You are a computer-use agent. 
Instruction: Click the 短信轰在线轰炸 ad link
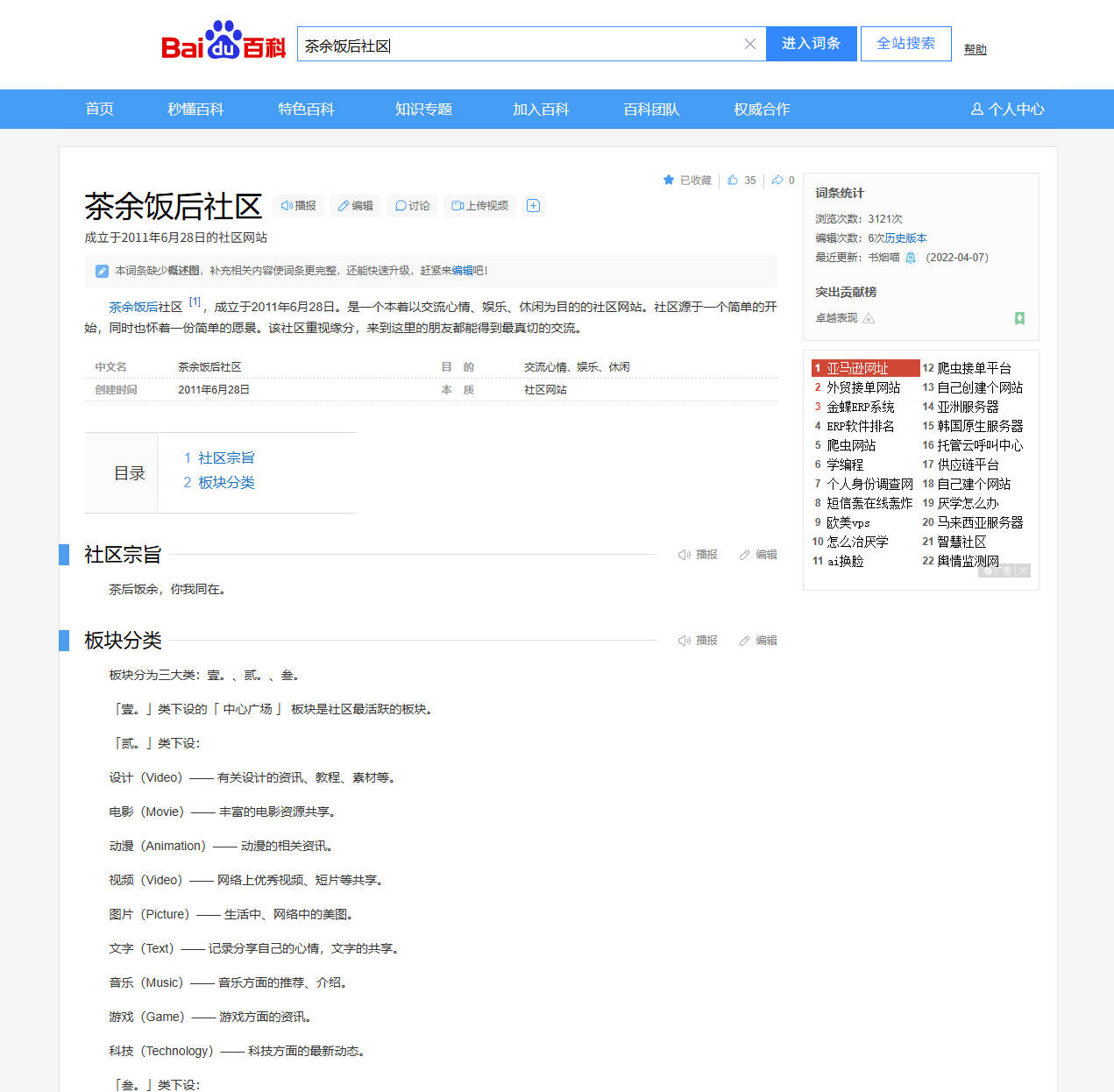pos(869,503)
